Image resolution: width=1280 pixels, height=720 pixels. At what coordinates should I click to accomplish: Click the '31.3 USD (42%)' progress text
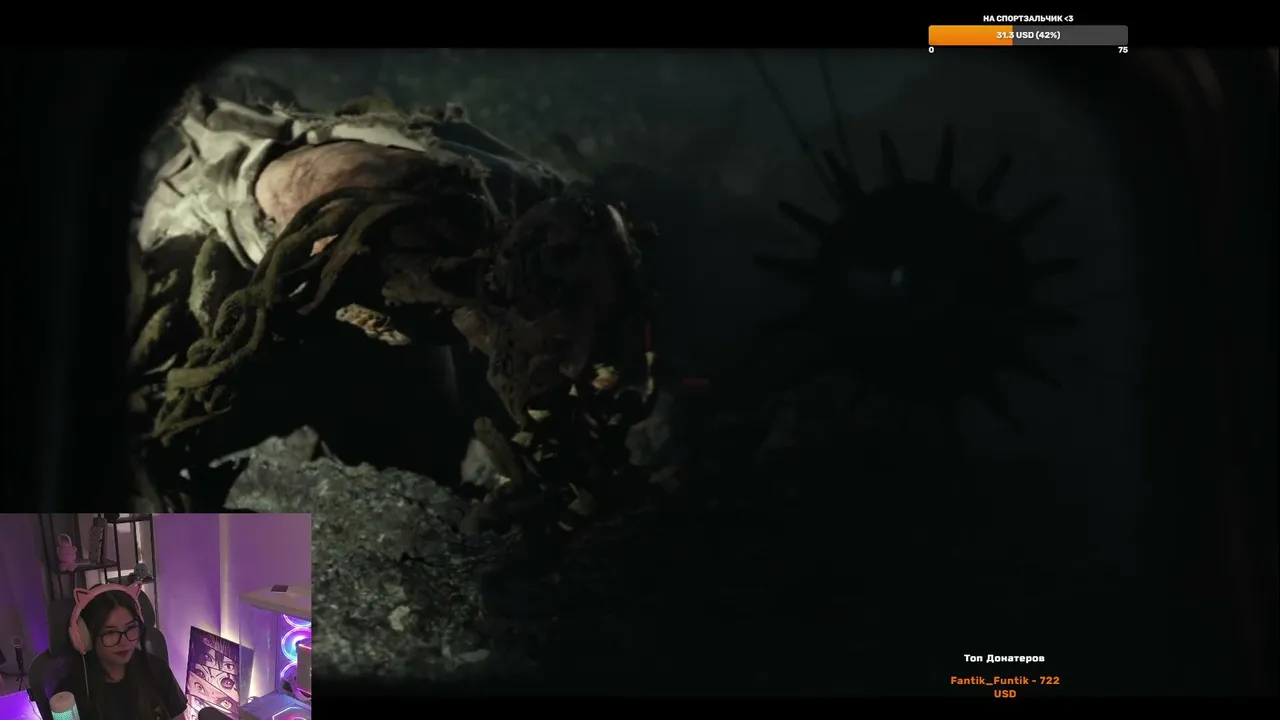pyautogui.click(x=1028, y=35)
